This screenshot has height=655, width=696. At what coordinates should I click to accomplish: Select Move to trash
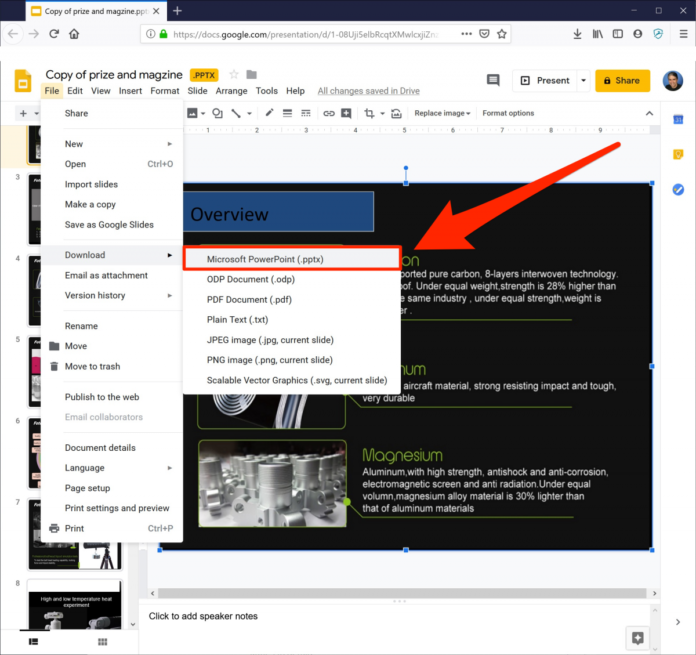112,366
